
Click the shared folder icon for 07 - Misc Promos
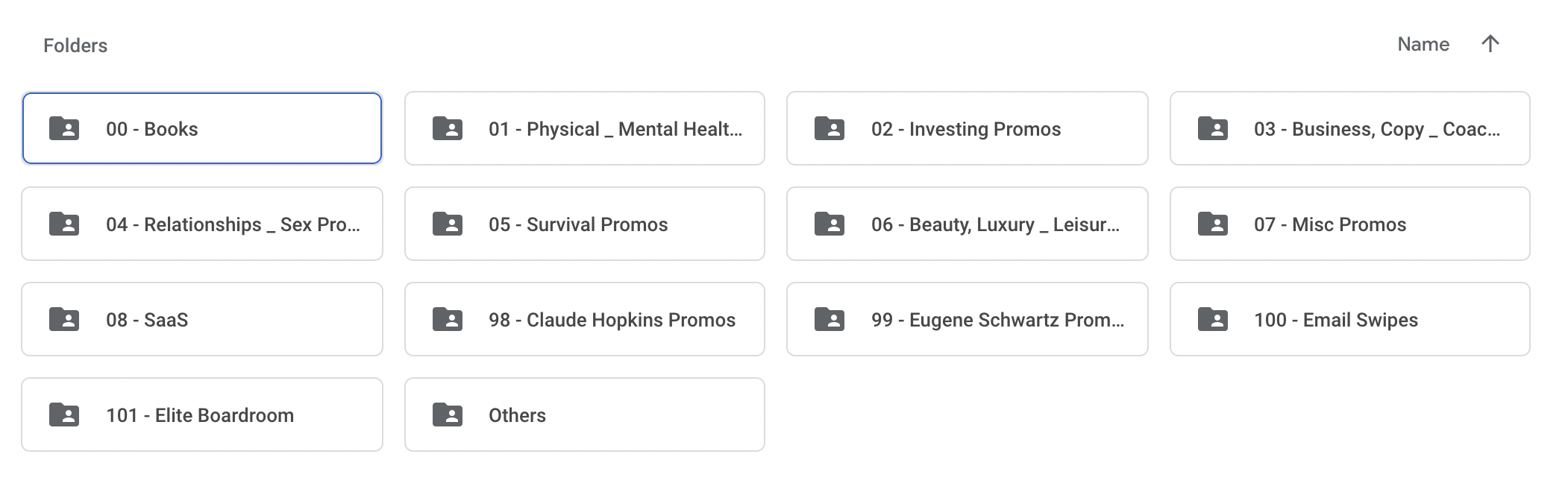pyautogui.click(x=1213, y=224)
